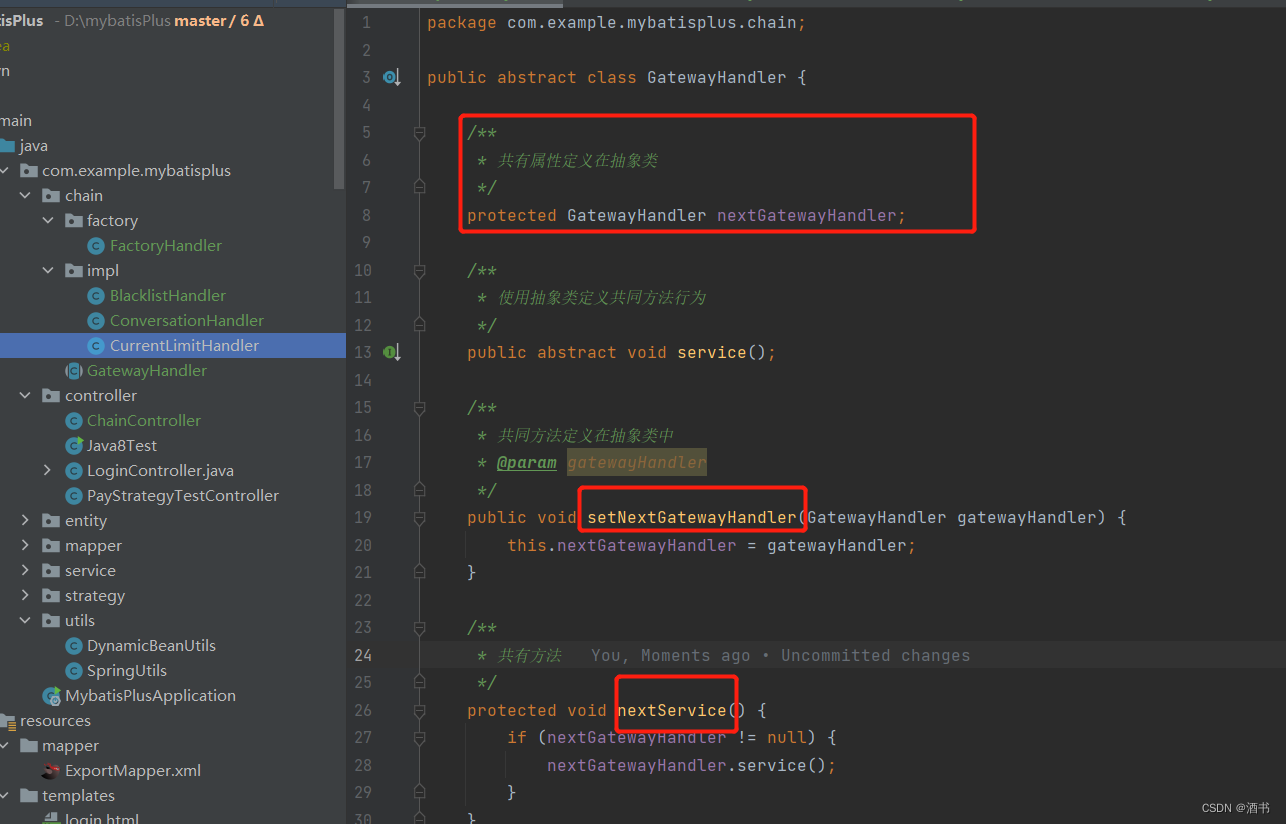Click the BlacklistHandler class icon
Viewport: 1286px width, 824px height.
96,296
